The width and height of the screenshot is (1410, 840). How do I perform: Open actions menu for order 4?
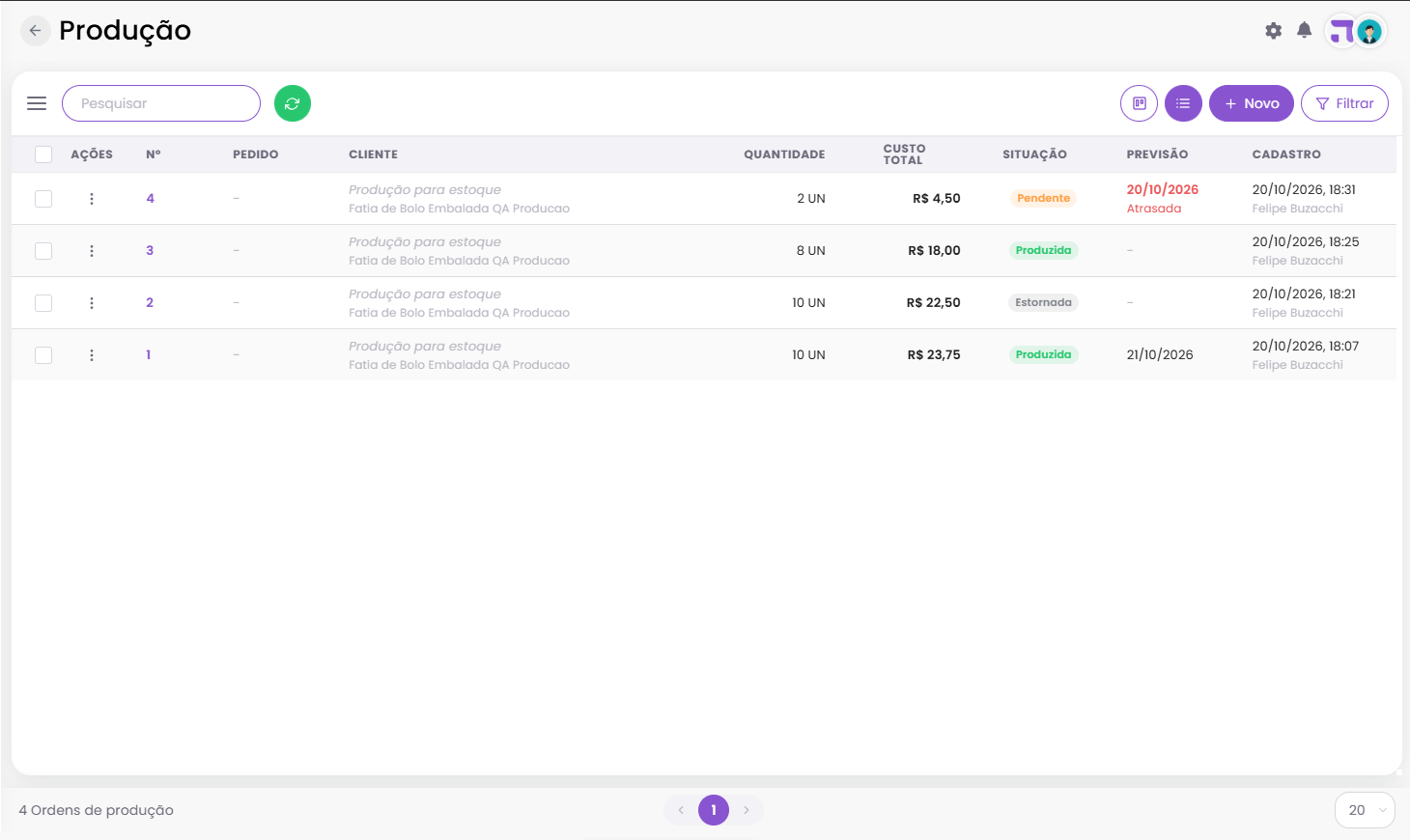pyautogui.click(x=92, y=199)
